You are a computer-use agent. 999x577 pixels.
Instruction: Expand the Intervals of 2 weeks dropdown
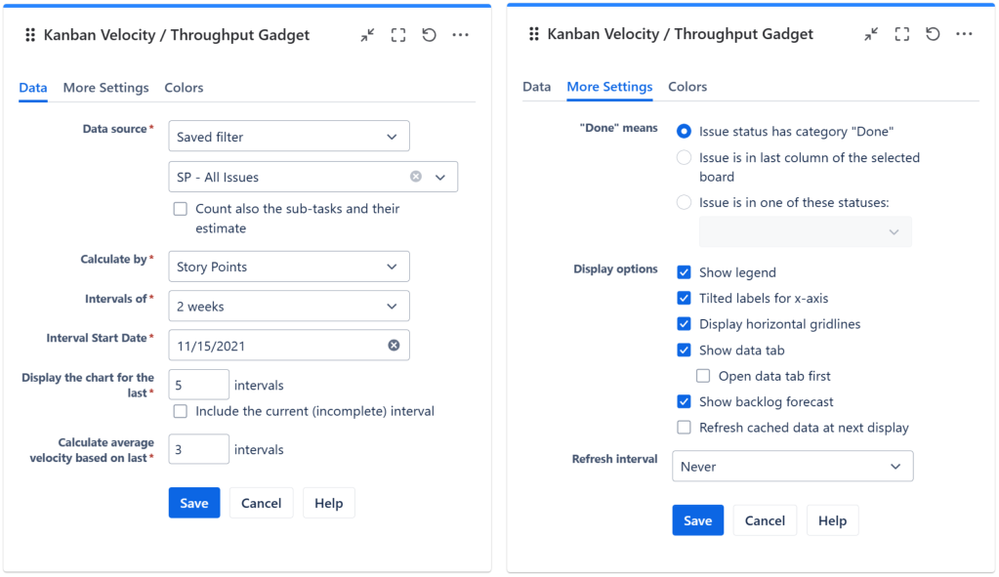click(289, 306)
